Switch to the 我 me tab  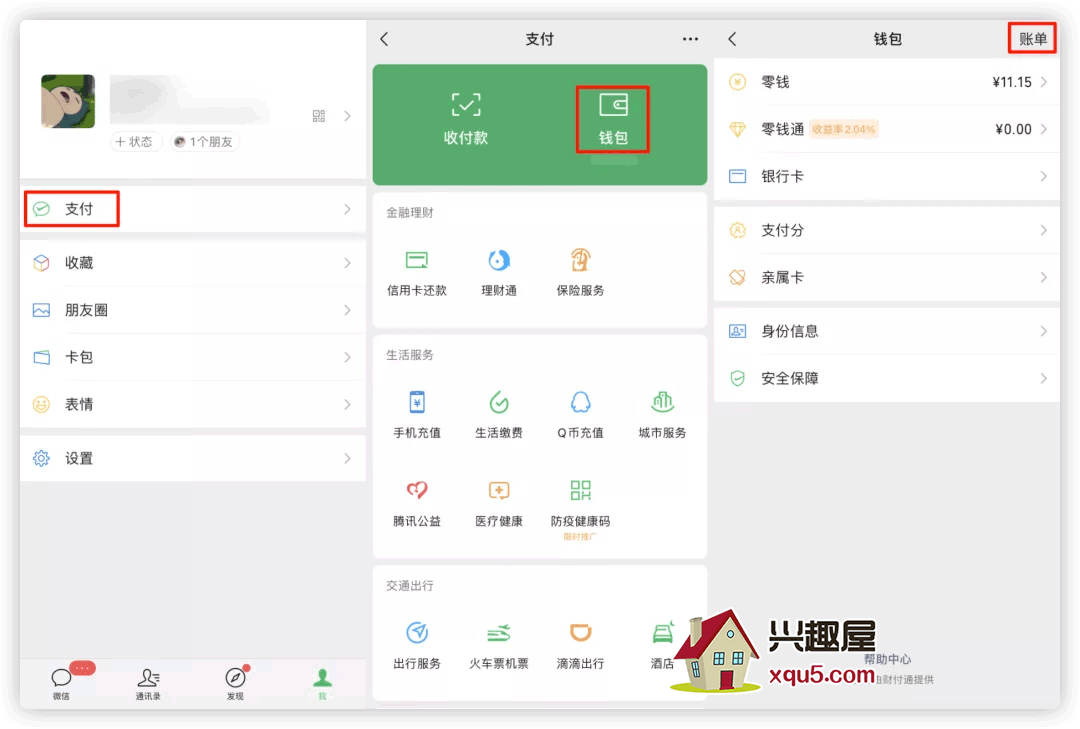pyautogui.click(x=322, y=683)
